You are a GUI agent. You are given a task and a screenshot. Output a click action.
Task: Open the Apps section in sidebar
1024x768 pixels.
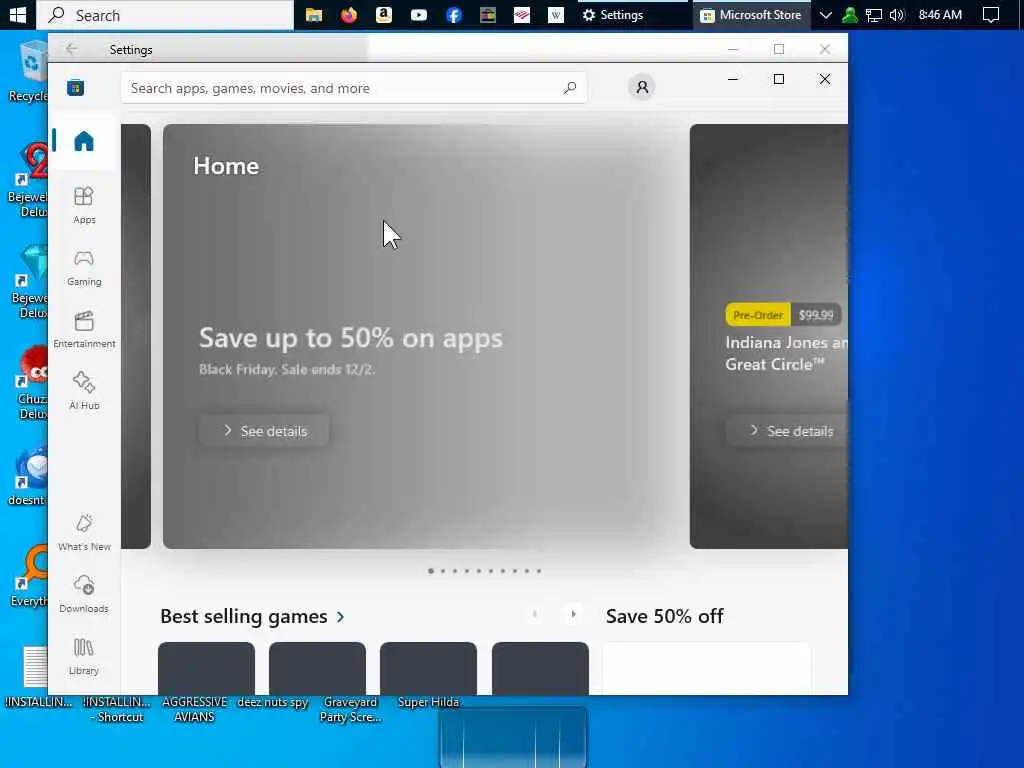[x=84, y=205]
